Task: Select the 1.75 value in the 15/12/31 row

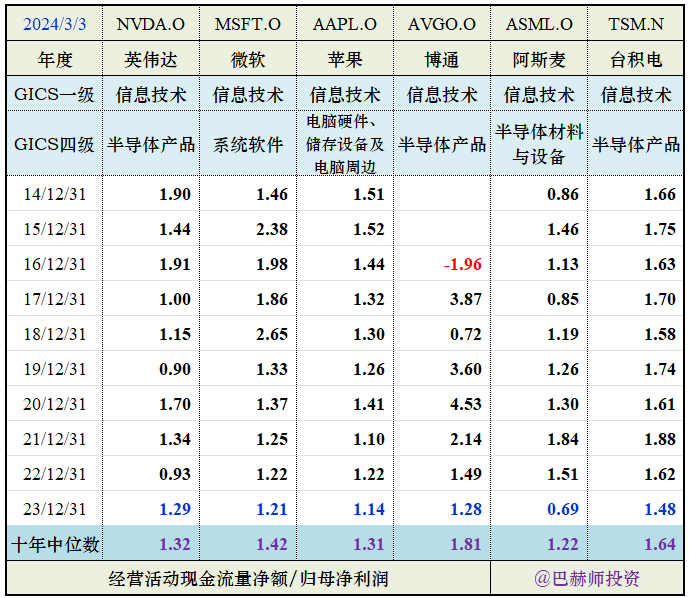Action: point(660,229)
